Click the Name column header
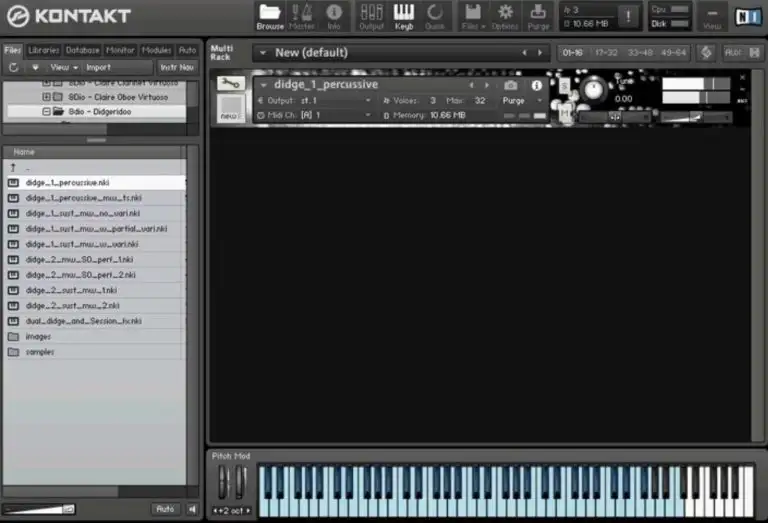The width and height of the screenshot is (768, 523). [x=93, y=152]
